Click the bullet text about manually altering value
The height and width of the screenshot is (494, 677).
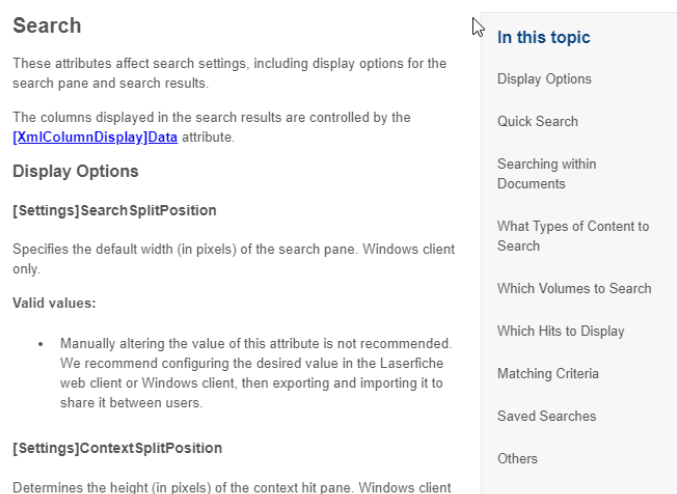click(256, 373)
